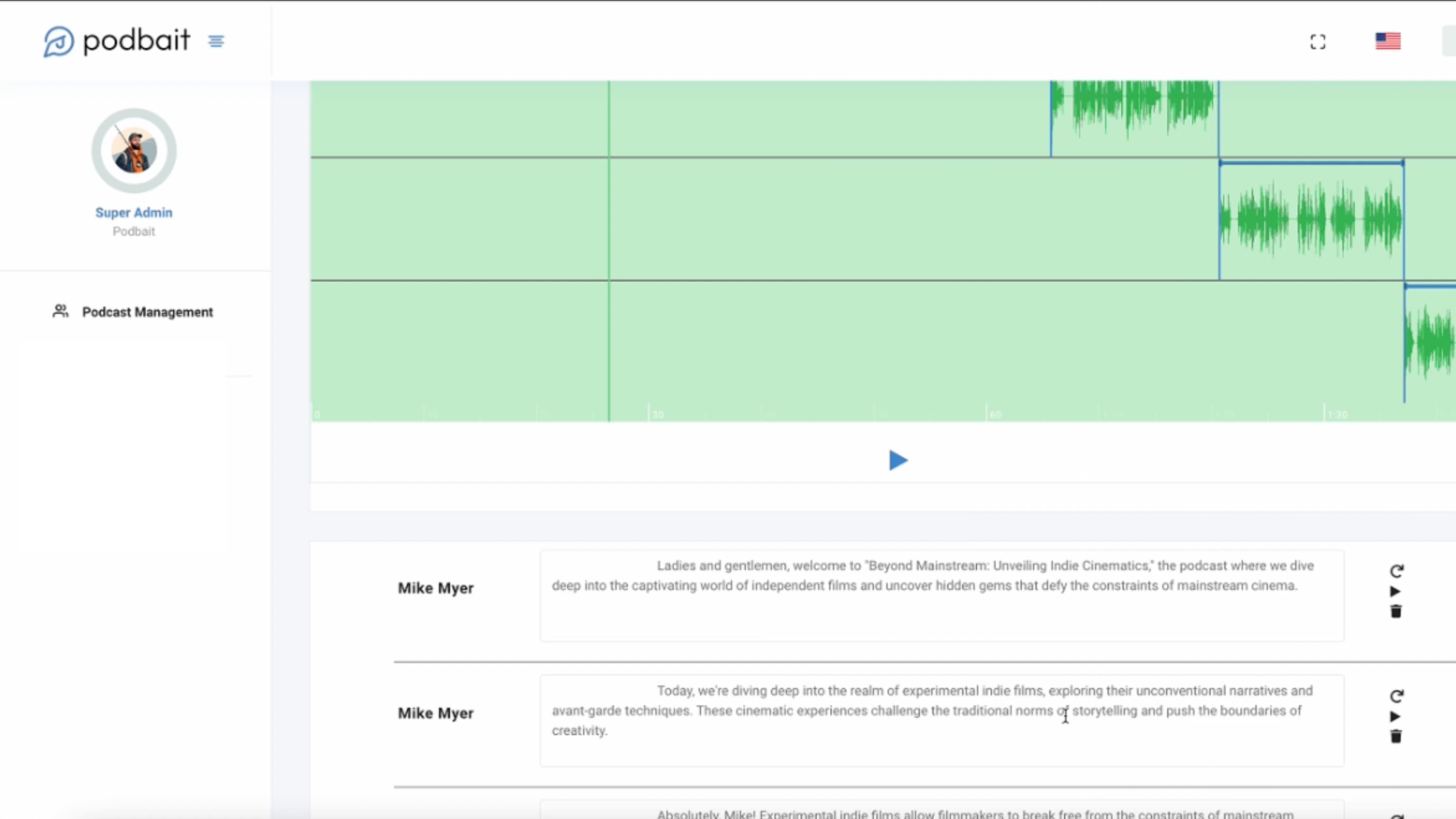1456x819 pixels.
Task: Play the "Ladies and gentlemen" line
Action: [1395, 591]
